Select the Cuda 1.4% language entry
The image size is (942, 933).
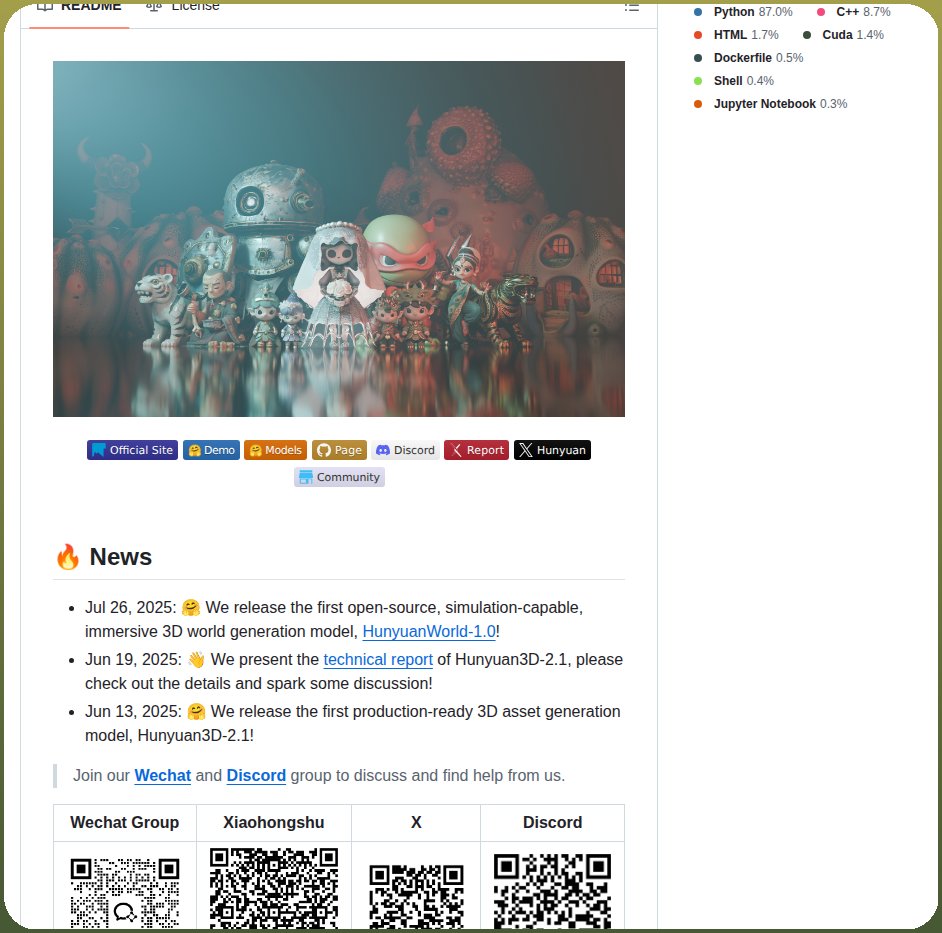(x=843, y=35)
